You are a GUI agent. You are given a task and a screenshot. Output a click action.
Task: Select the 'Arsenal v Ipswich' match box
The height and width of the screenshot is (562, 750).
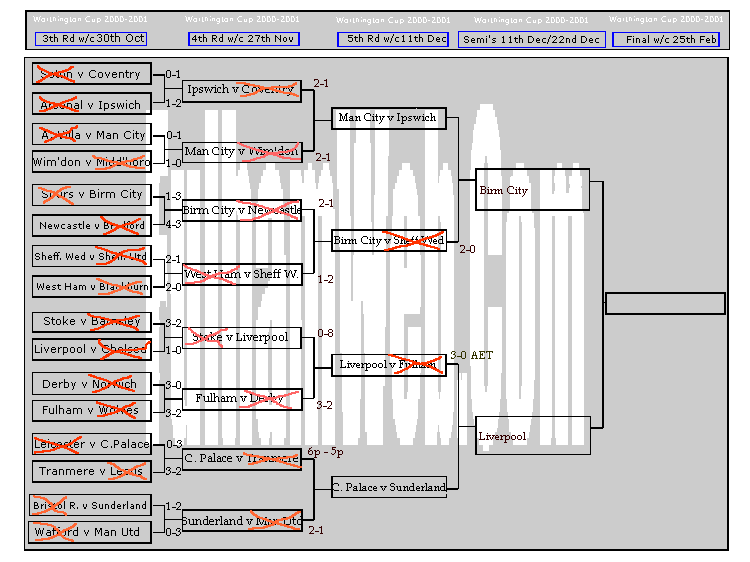pos(92,104)
